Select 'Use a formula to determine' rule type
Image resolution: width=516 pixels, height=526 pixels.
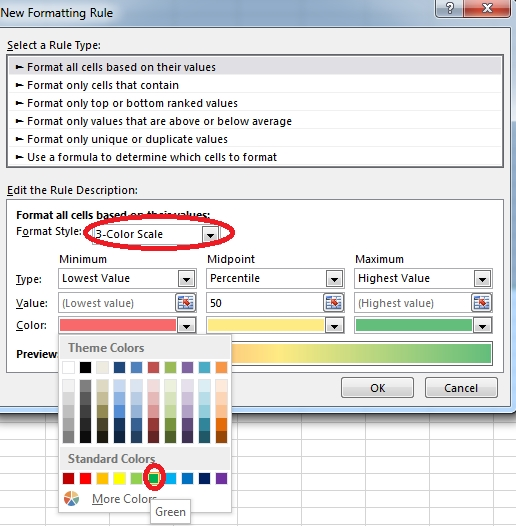(152, 157)
